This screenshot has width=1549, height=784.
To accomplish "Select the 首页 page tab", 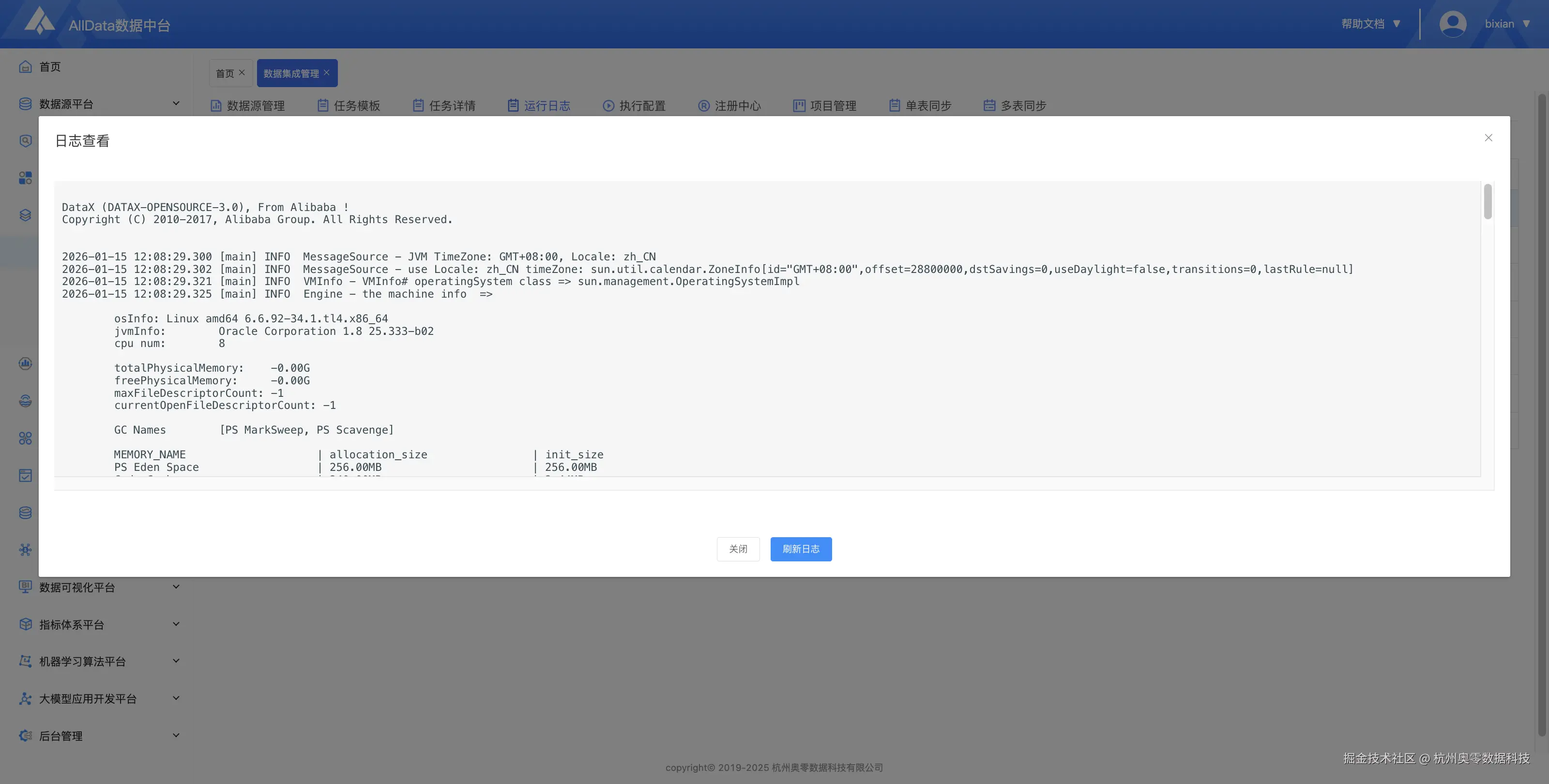I will point(225,74).
